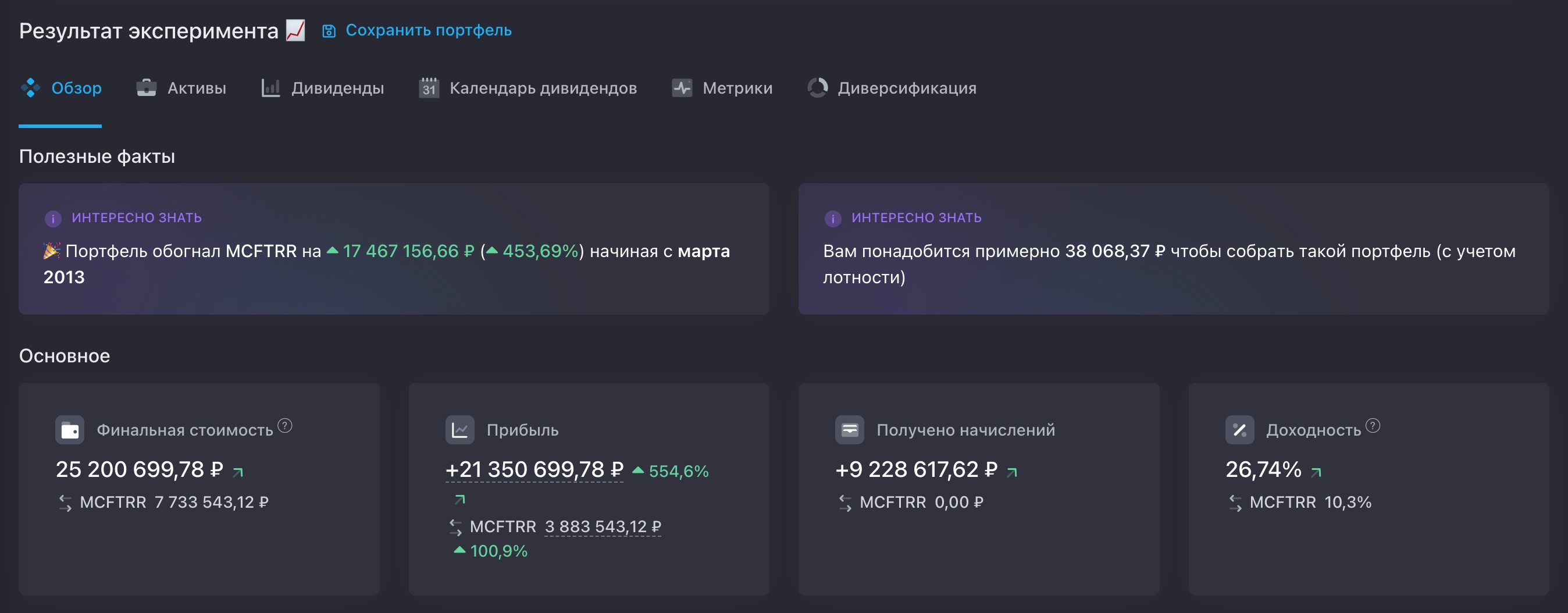The width and height of the screenshot is (1568, 613).
Task: Click the chart icon in Прибыль card
Action: [459, 430]
